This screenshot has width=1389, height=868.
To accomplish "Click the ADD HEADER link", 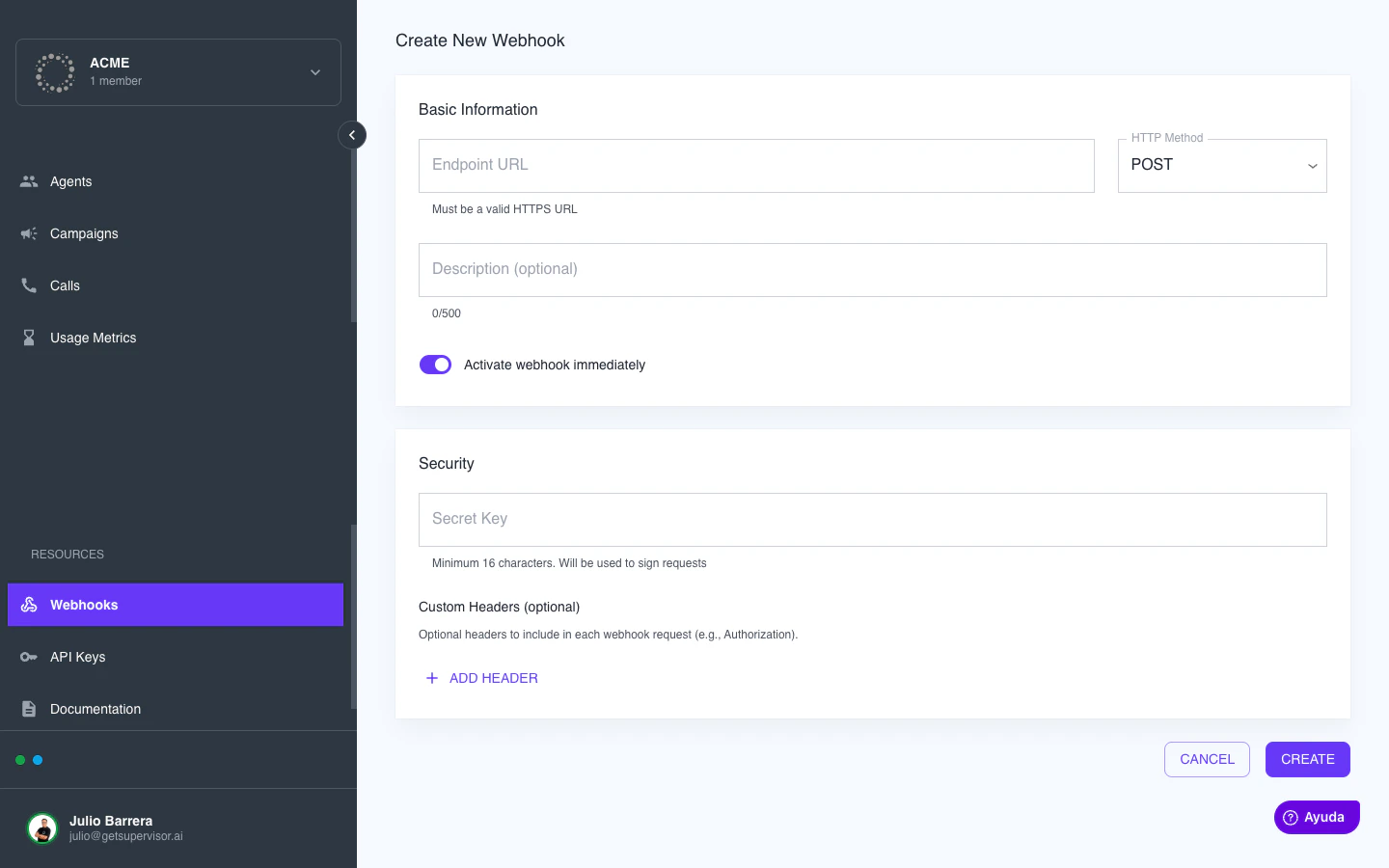I will click(482, 678).
